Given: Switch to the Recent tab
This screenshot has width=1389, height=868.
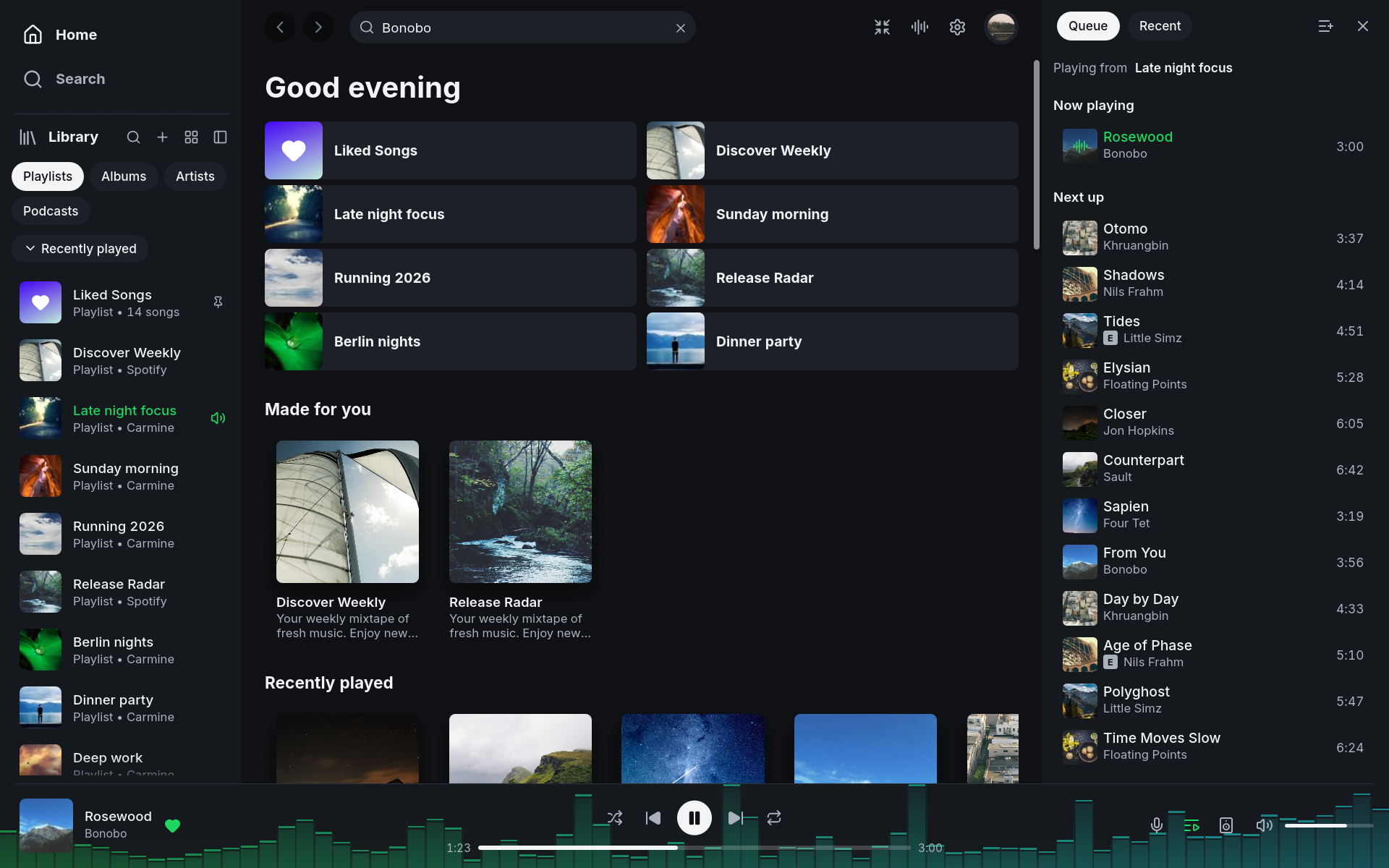Looking at the screenshot, I should point(1160,26).
